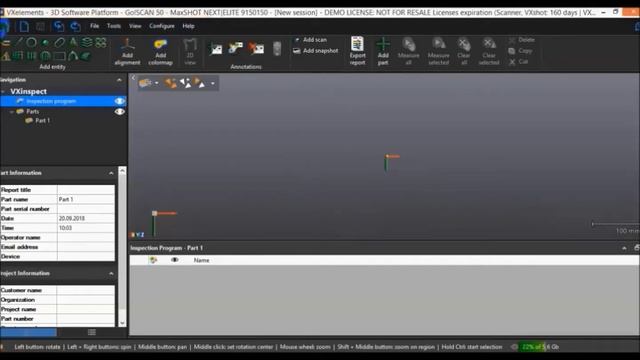The width and height of the screenshot is (640, 360).
Task: Click the Add colormap tool
Action: pos(160,51)
